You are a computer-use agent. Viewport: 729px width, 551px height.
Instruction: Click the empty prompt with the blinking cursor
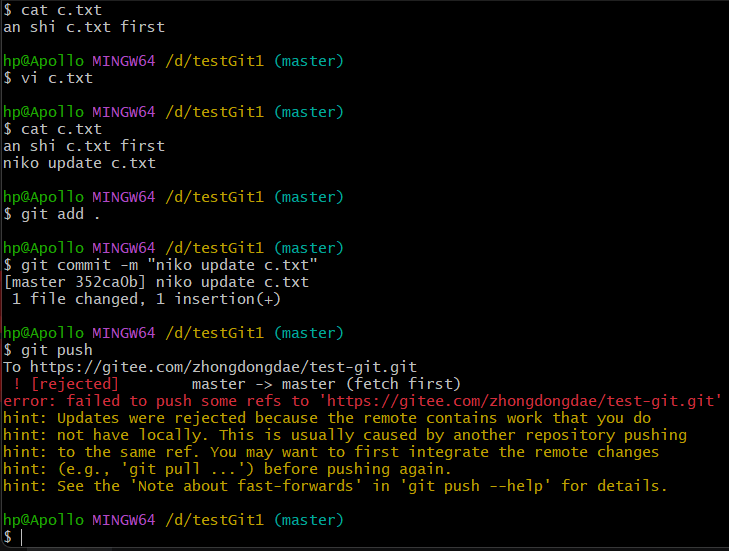pos(13,537)
